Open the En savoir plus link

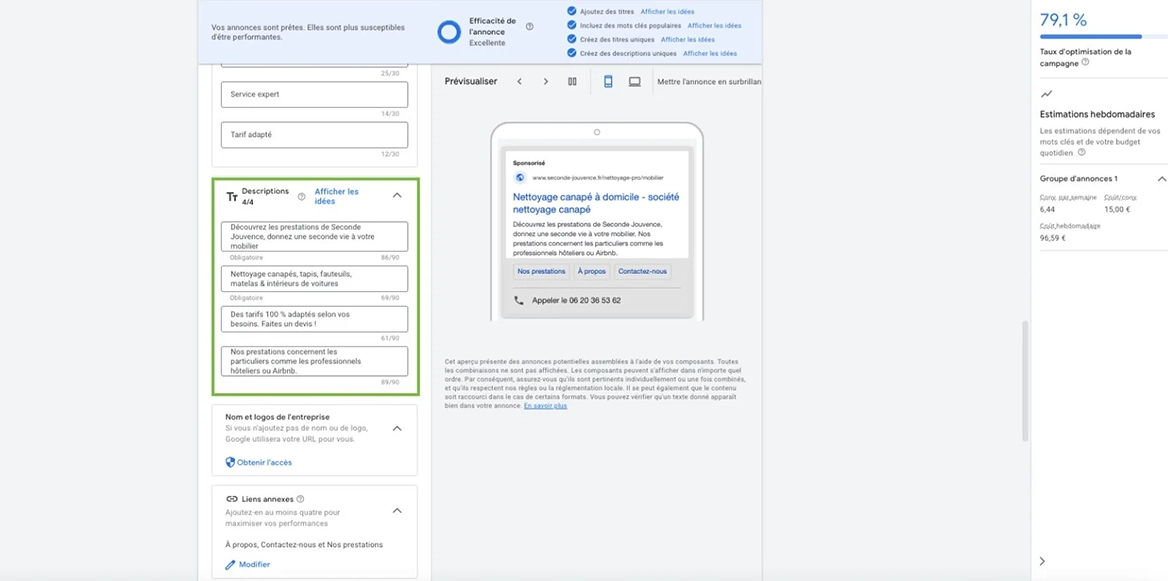pos(545,406)
